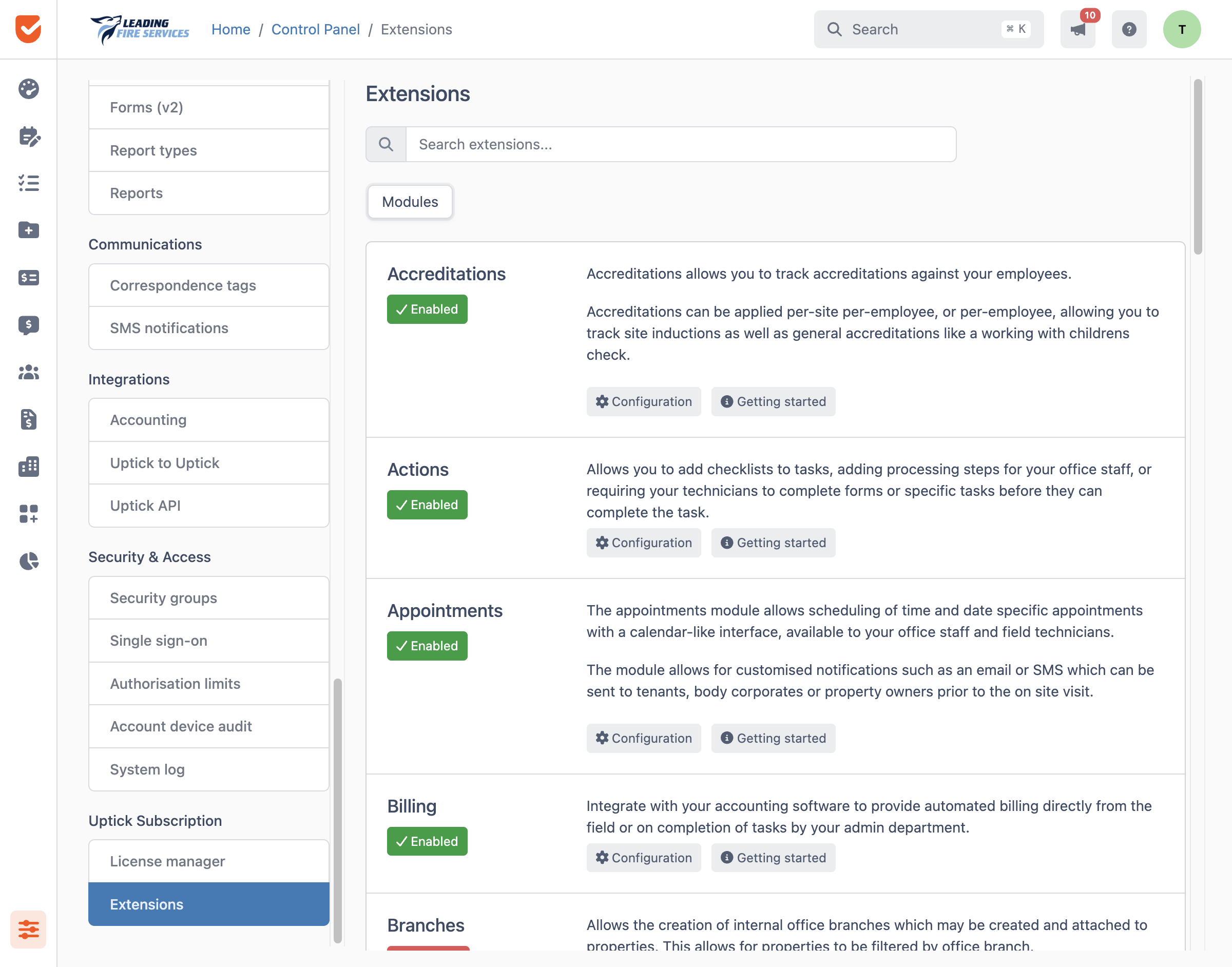The image size is (1232, 967).
Task: Go to Home breadcrumb link
Action: coord(231,29)
